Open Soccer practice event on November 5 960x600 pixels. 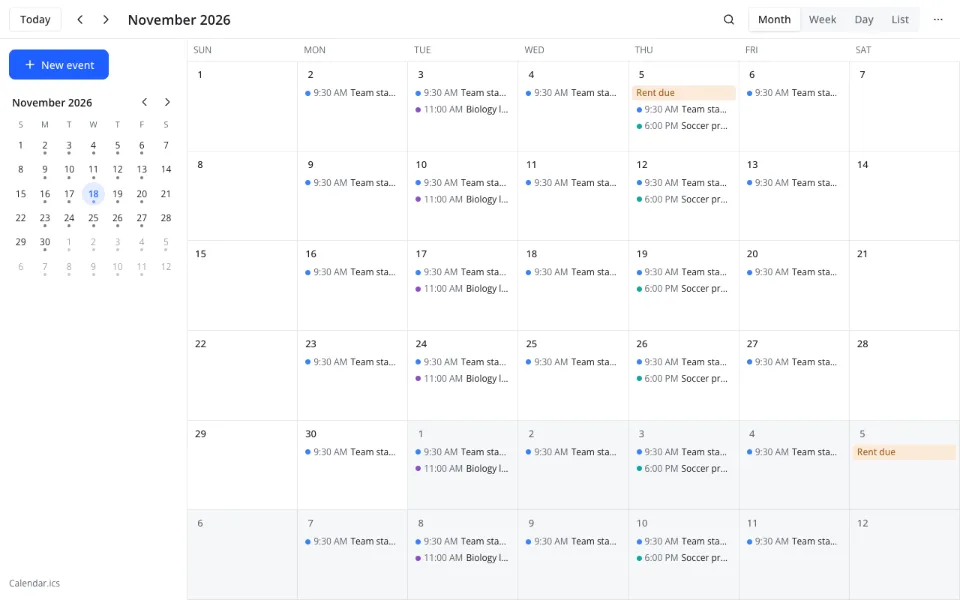click(683, 126)
